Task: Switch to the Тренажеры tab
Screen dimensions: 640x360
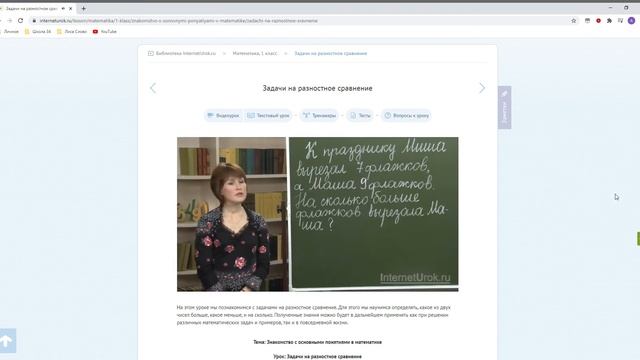Action: (319, 116)
